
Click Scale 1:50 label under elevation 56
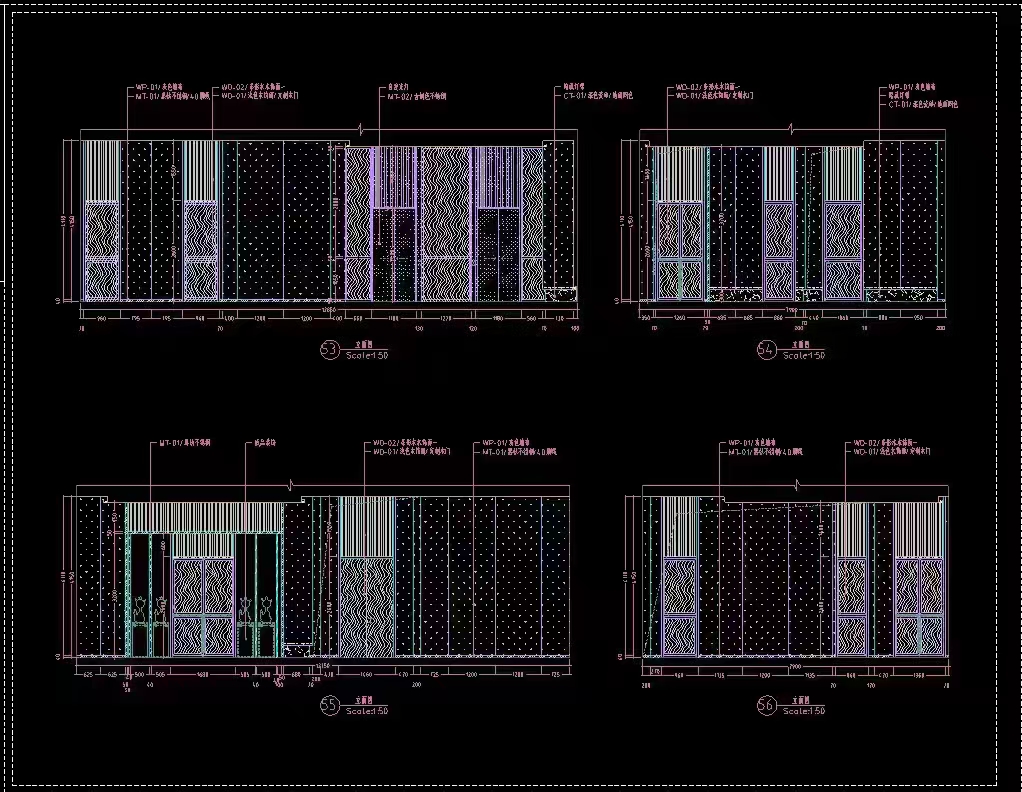pos(804,711)
